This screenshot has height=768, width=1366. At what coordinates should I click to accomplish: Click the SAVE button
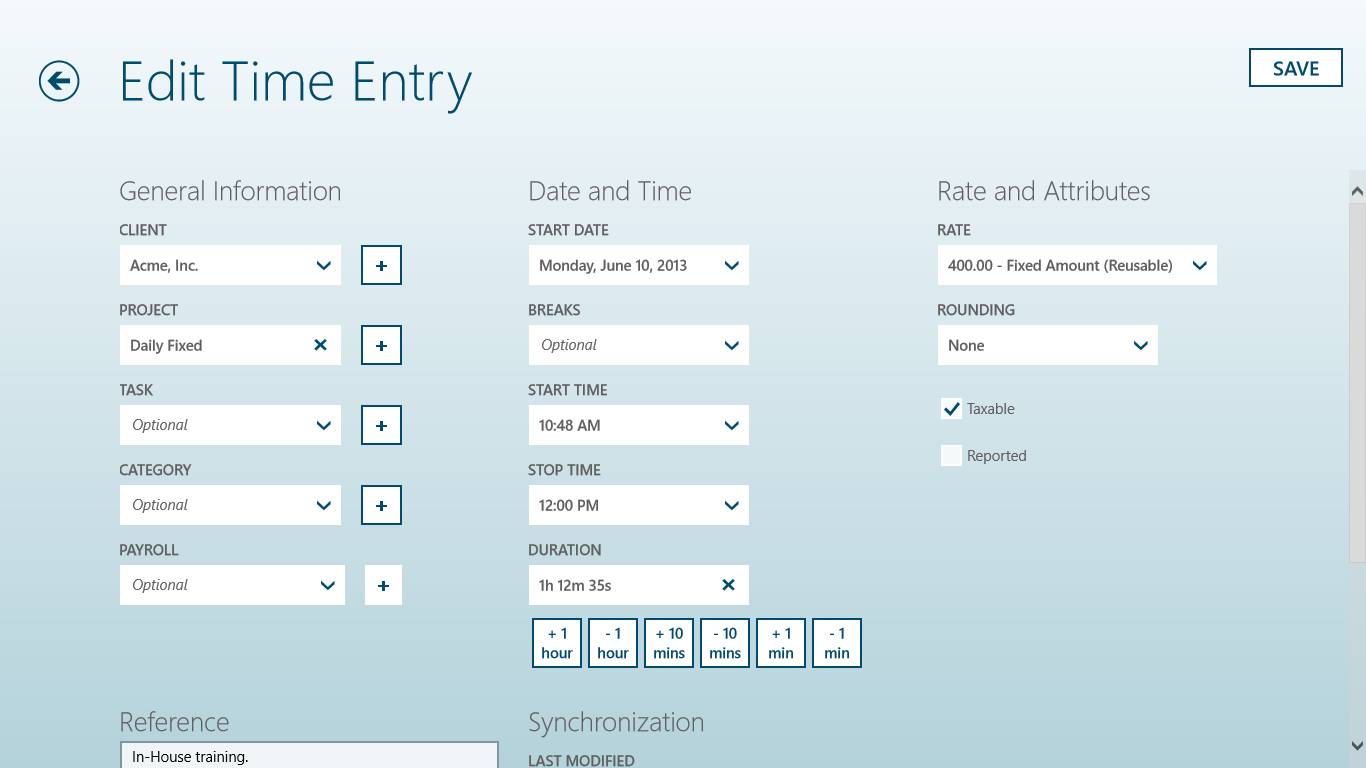[x=1295, y=68]
